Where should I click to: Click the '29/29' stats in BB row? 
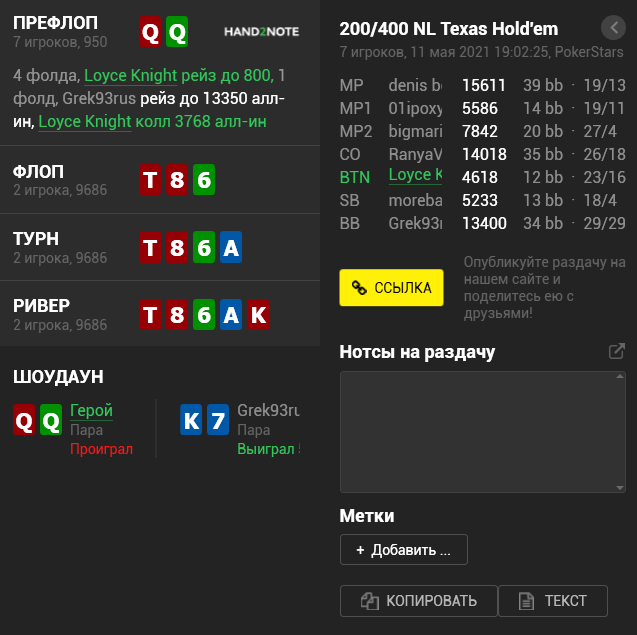(604, 223)
